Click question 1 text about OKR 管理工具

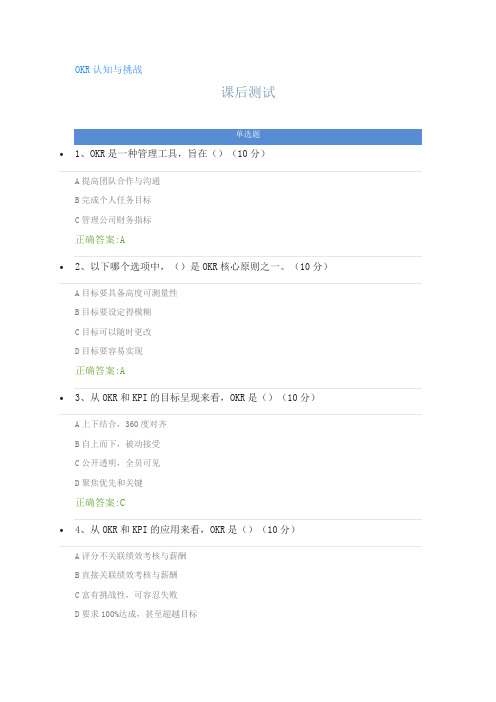pyautogui.click(x=170, y=154)
